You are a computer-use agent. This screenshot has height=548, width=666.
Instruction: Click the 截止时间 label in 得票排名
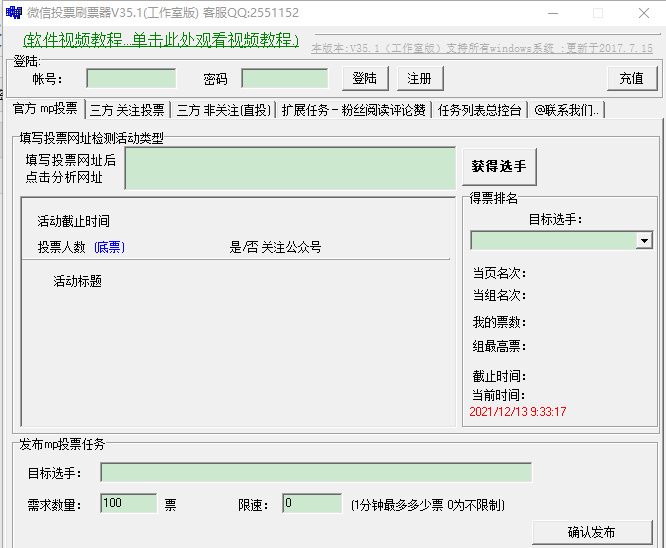500,376
